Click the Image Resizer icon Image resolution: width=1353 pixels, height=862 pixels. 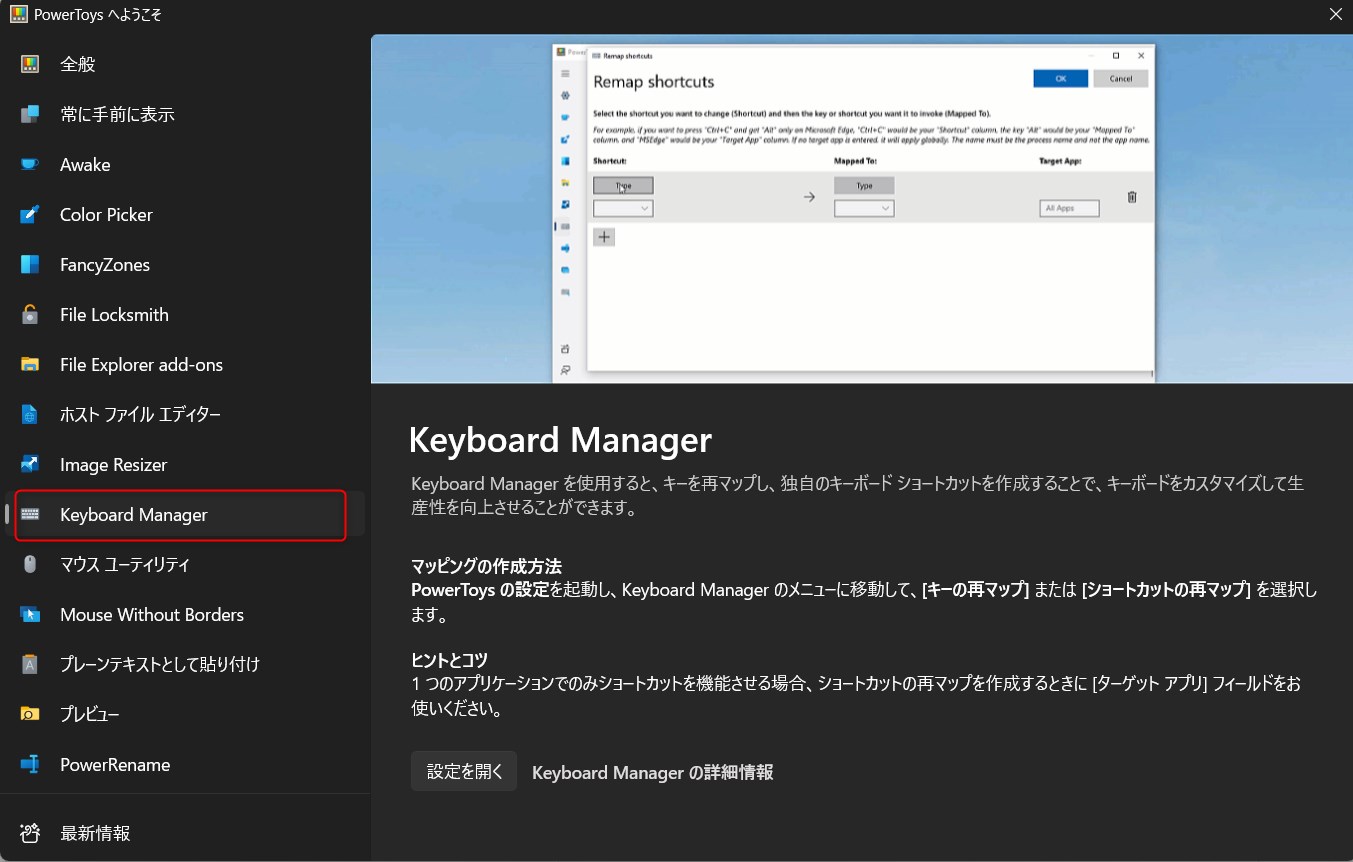click(x=30, y=464)
